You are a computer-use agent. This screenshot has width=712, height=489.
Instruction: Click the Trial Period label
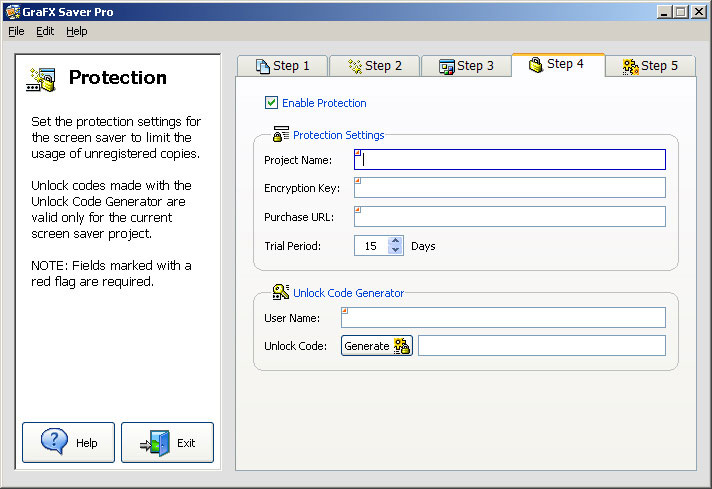click(x=292, y=246)
